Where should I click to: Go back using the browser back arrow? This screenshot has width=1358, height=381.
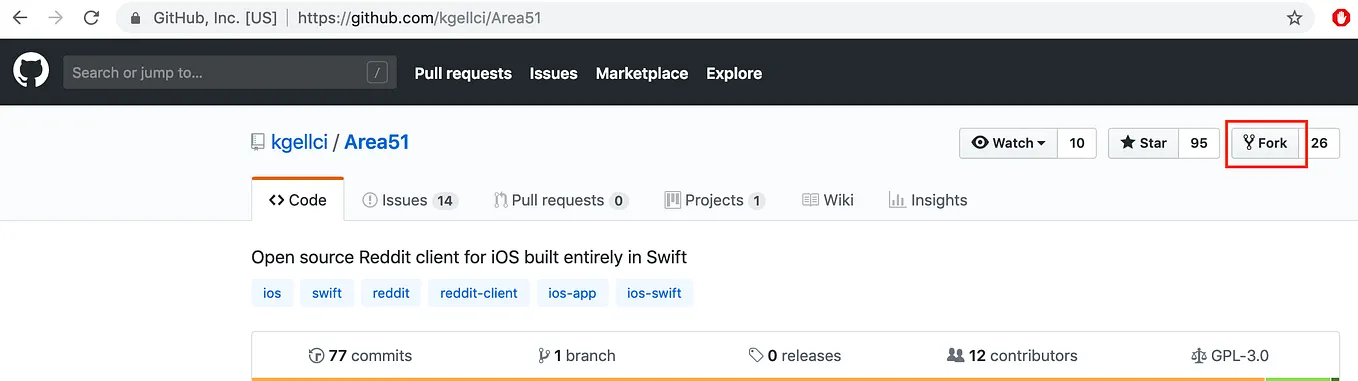coord(19,18)
